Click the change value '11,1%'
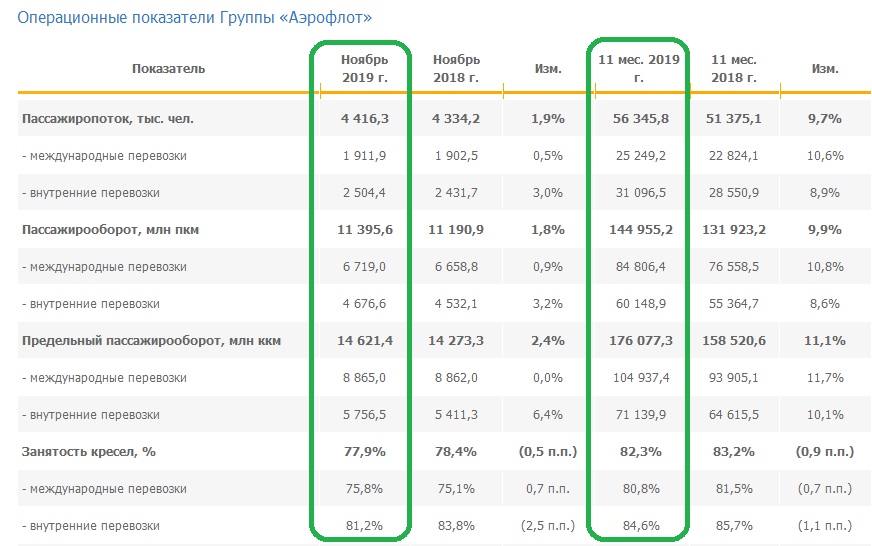Screen dimensions: 872x546 tap(825, 341)
